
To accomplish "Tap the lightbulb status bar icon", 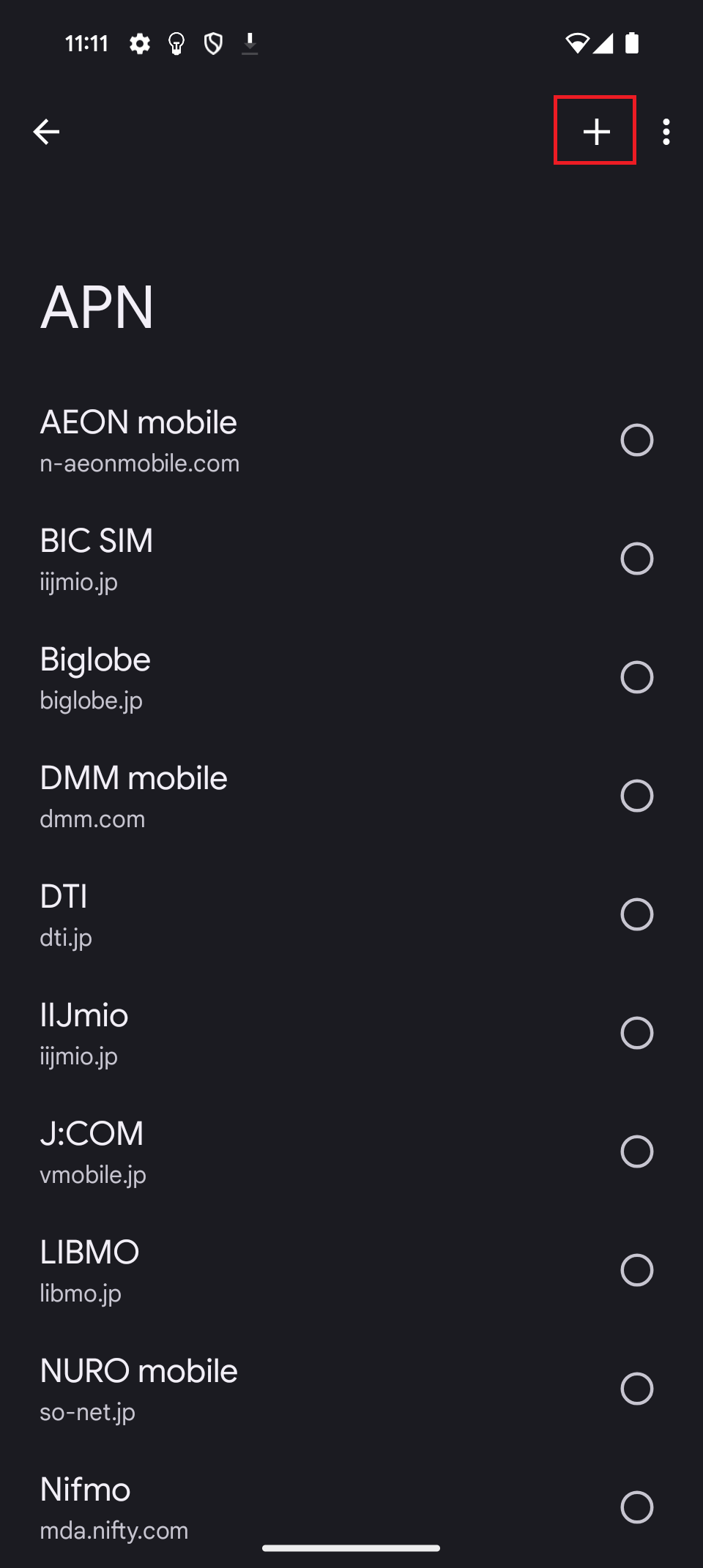I will coord(176,44).
